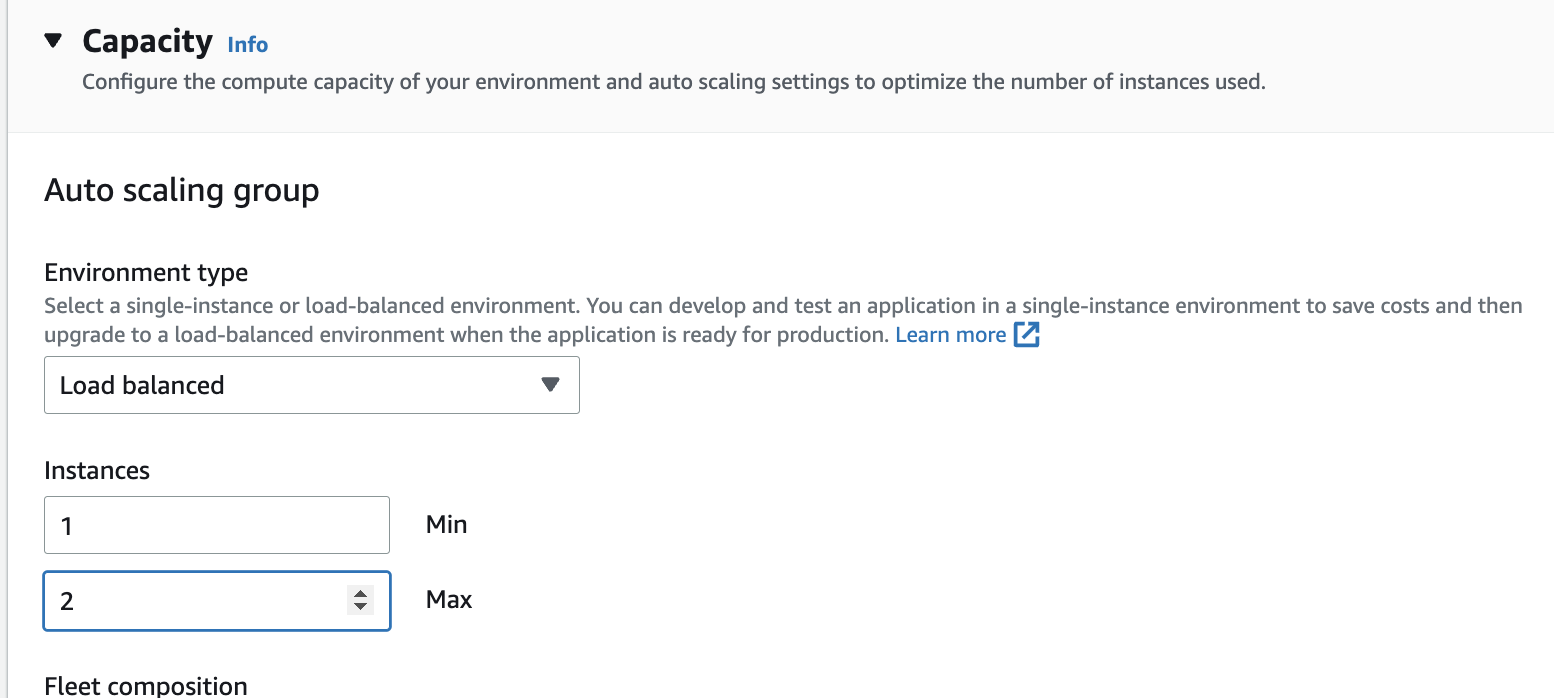The image size is (1554, 698).
Task: Click the Min label text
Action: tap(446, 524)
